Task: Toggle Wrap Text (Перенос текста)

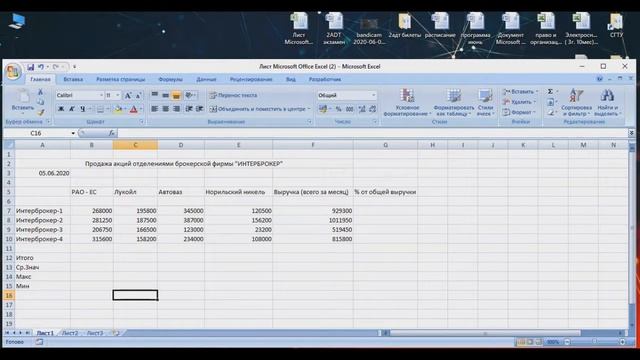Action: tap(233, 95)
